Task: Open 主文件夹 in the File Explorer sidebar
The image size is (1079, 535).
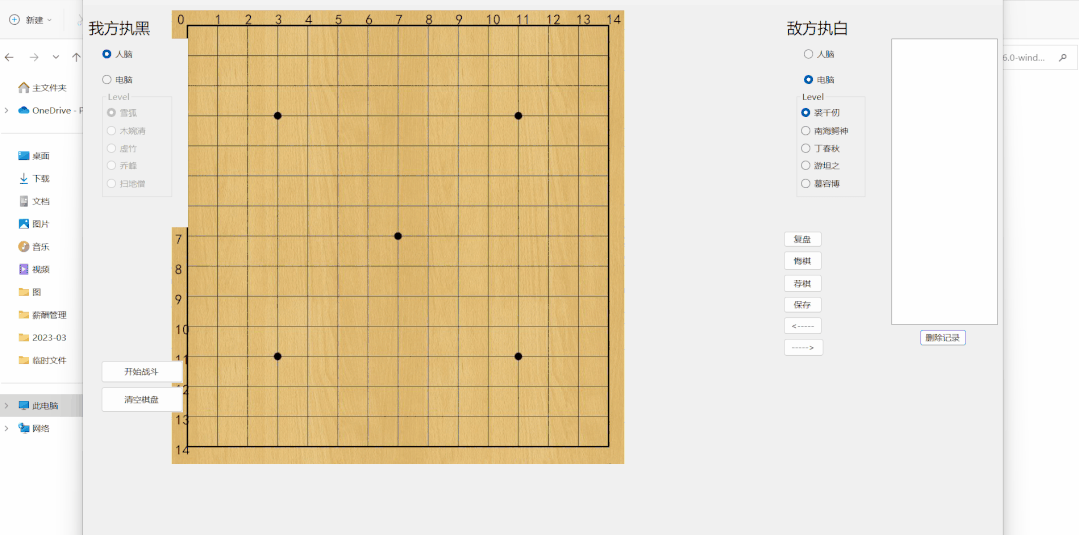Action: pos(42,87)
